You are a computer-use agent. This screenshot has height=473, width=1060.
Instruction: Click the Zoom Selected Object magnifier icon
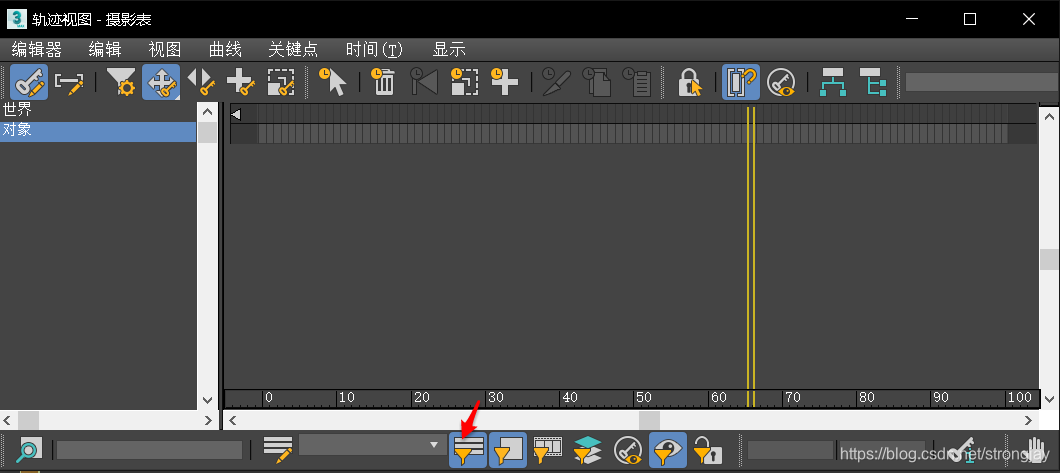tap(28, 450)
